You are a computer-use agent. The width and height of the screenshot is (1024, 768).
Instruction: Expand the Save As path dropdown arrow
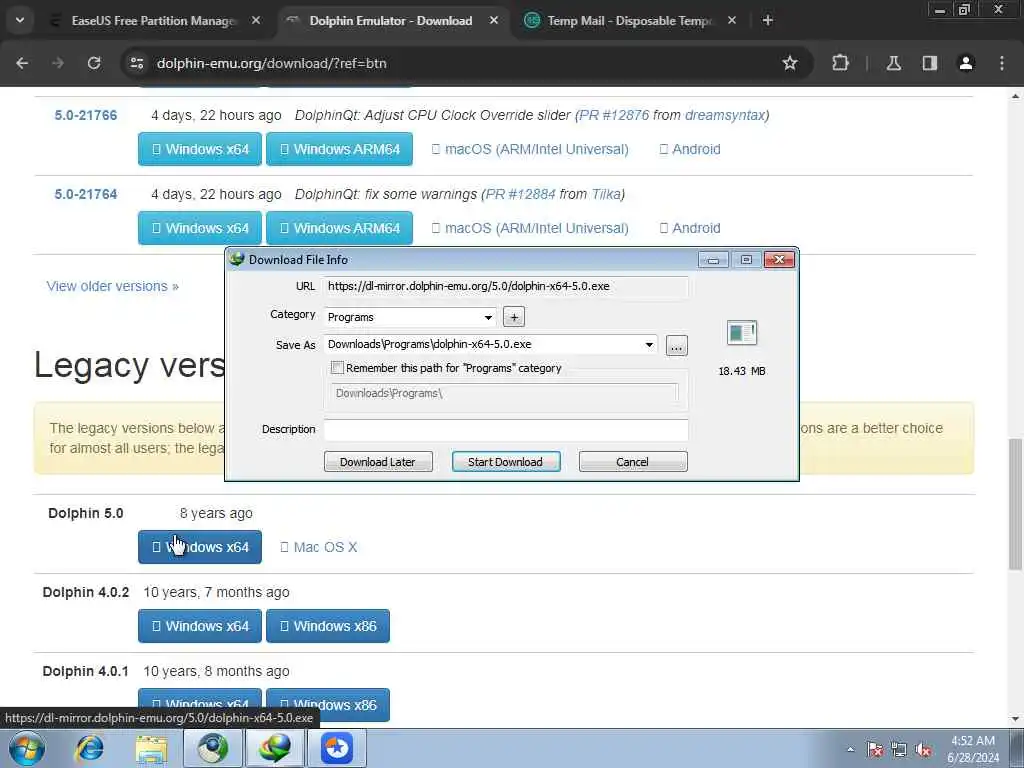pos(648,344)
